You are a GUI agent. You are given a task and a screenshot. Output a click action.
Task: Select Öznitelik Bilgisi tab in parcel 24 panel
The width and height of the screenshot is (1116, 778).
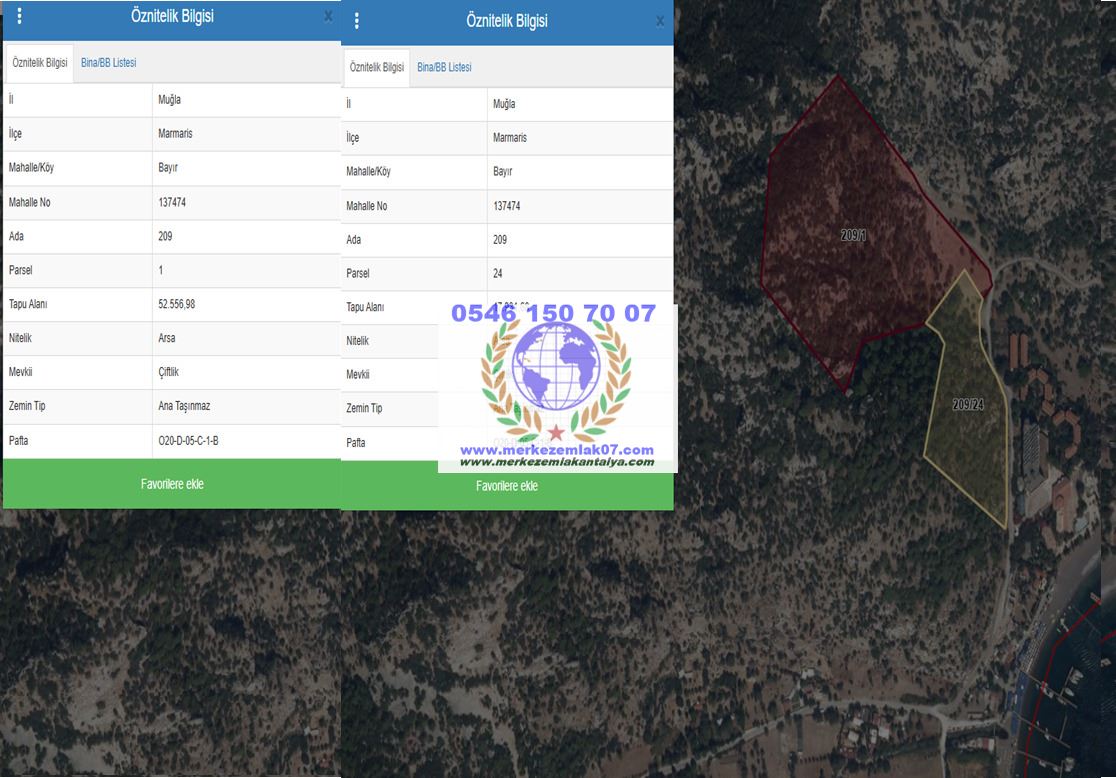[377, 68]
